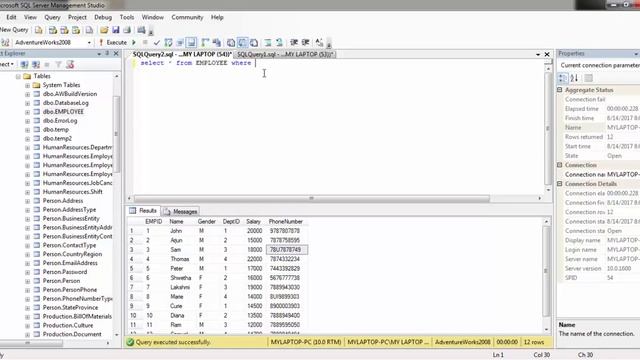This screenshot has width=640, height=360.
Task: Click the New Query button
Action: pyautogui.click(x=14, y=30)
